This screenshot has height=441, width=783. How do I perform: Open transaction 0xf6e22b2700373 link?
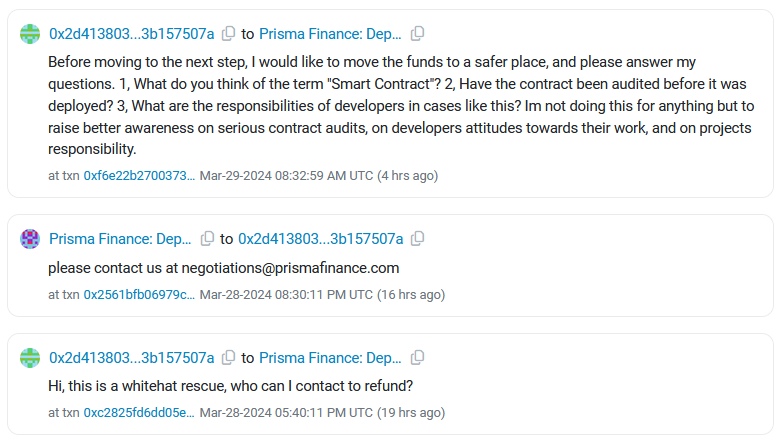(x=139, y=176)
